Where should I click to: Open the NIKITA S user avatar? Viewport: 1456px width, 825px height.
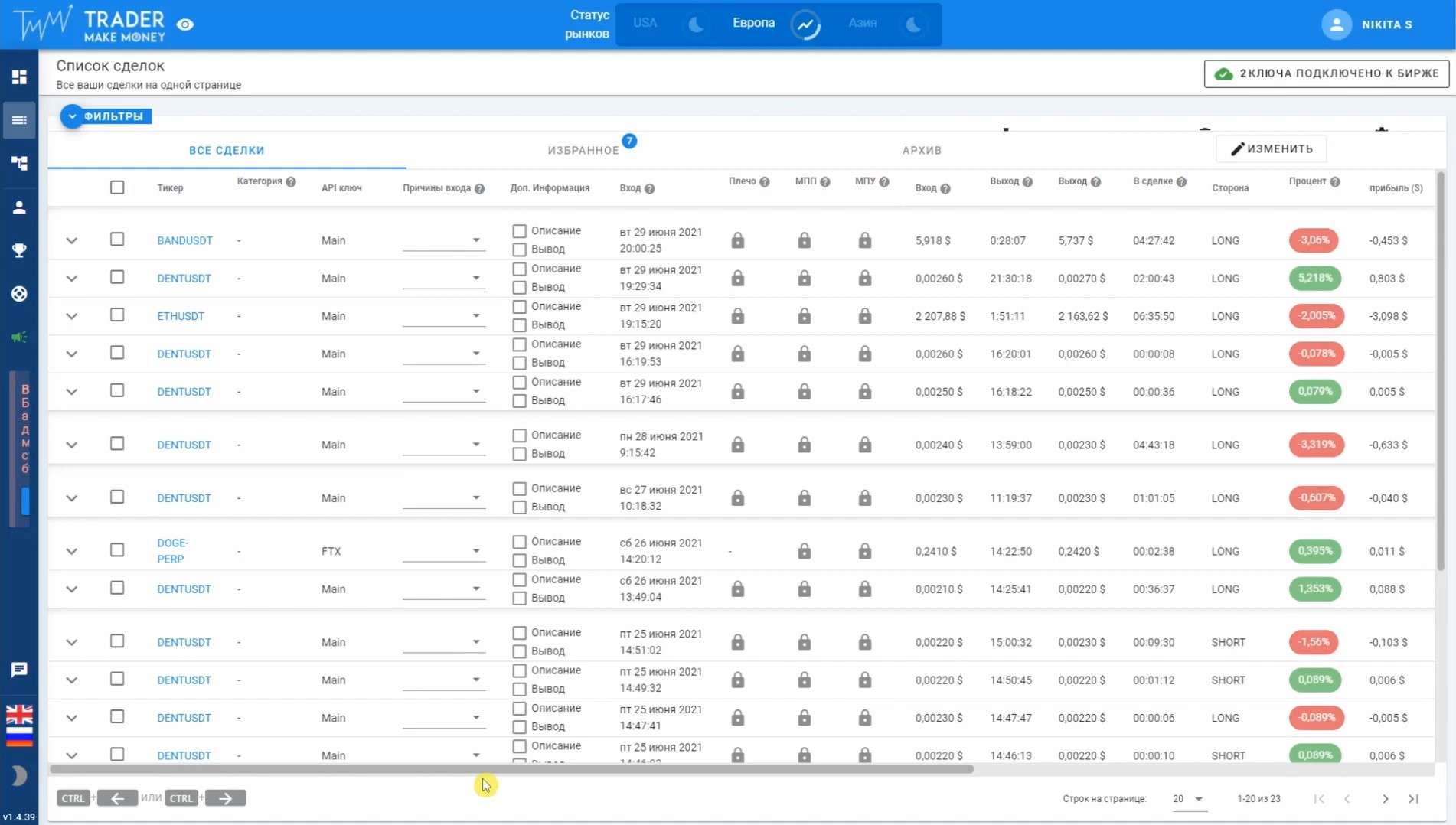click(1337, 24)
